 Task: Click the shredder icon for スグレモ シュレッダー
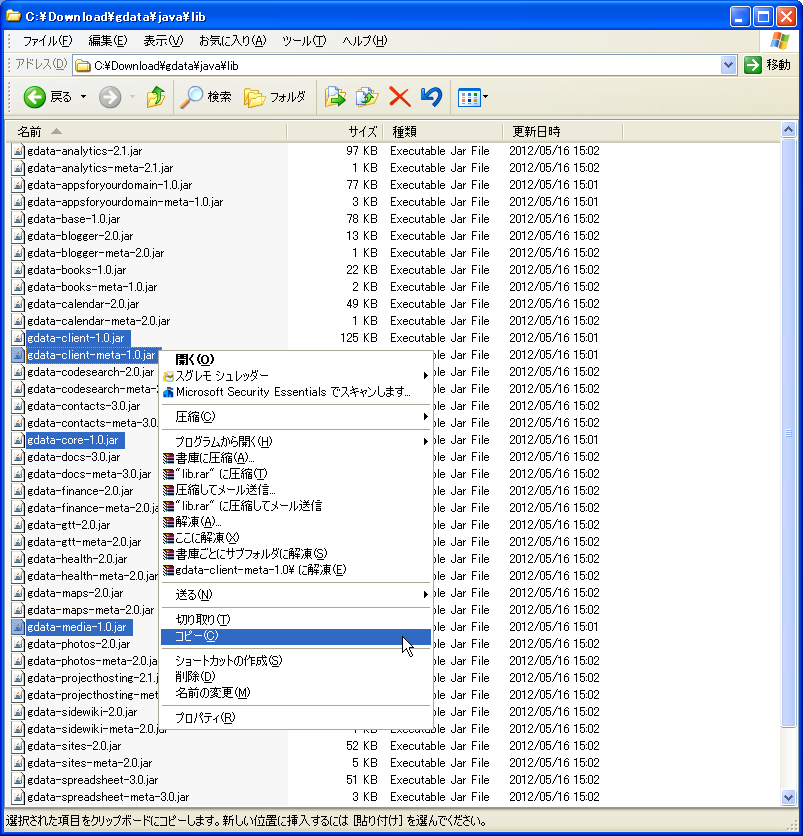pyautogui.click(x=168, y=376)
